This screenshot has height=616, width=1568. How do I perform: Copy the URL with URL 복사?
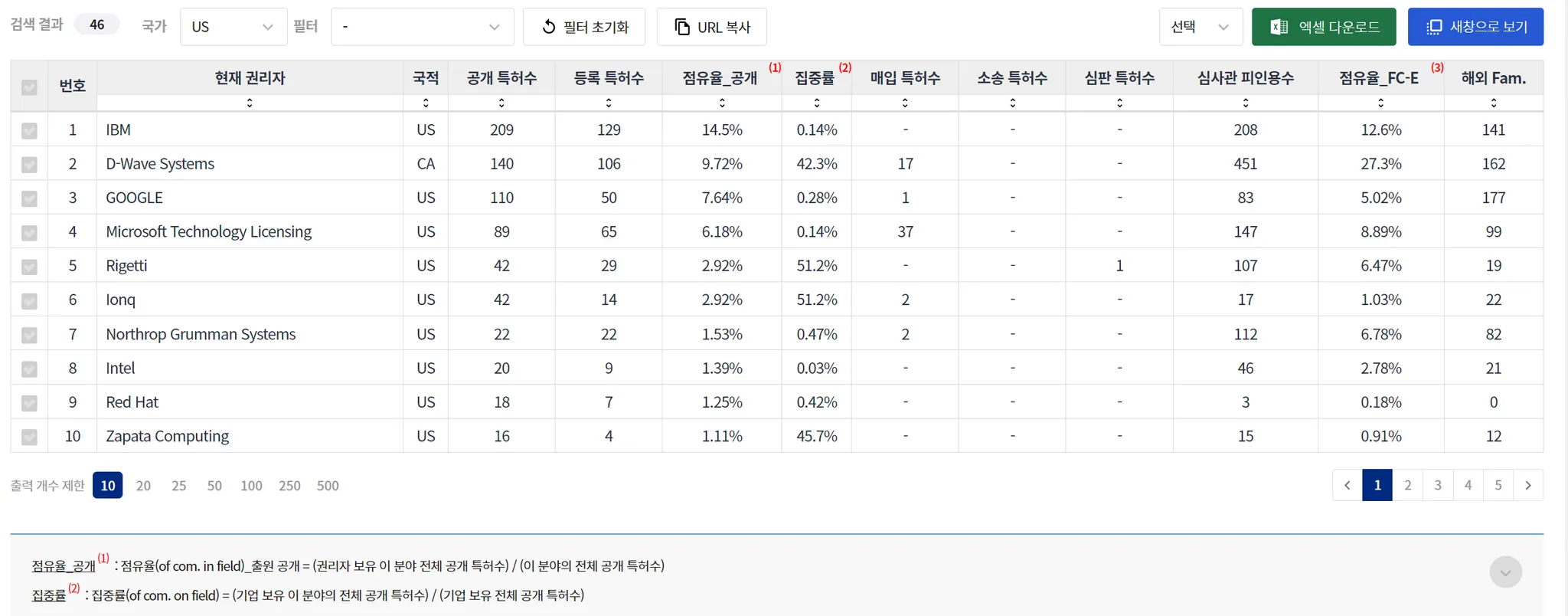point(712,27)
